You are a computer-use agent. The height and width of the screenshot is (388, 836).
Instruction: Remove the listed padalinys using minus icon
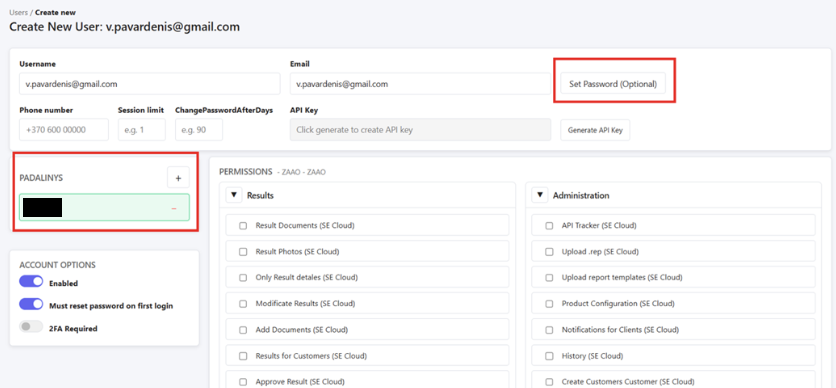174,208
